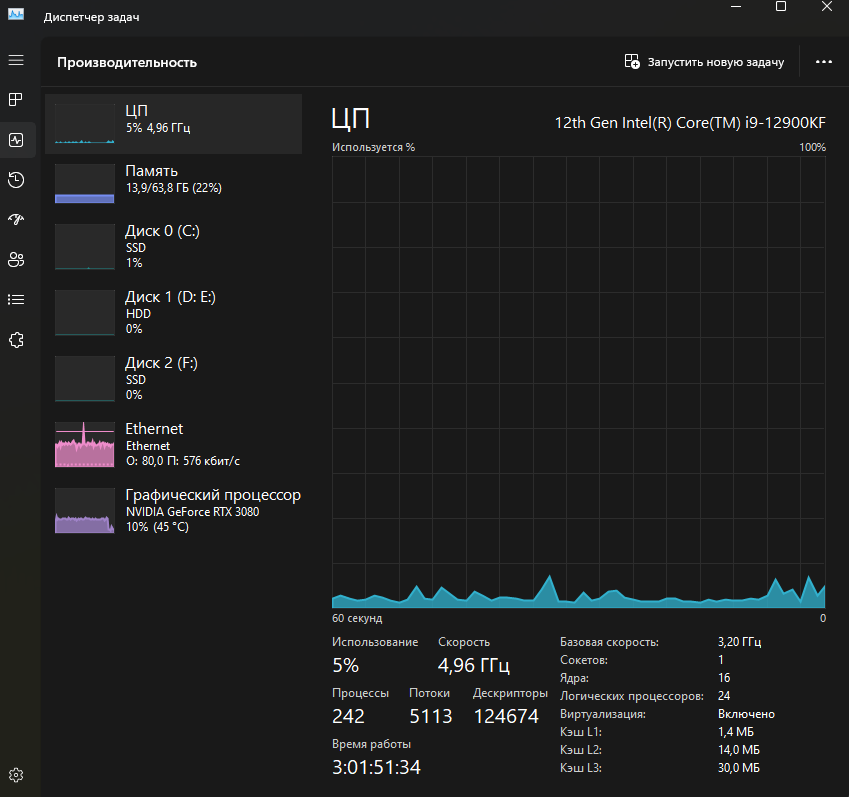The width and height of the screenshot is (849, 797).
Task: Select Диск 2 (F:) in the list
Action: click(173, 378)
